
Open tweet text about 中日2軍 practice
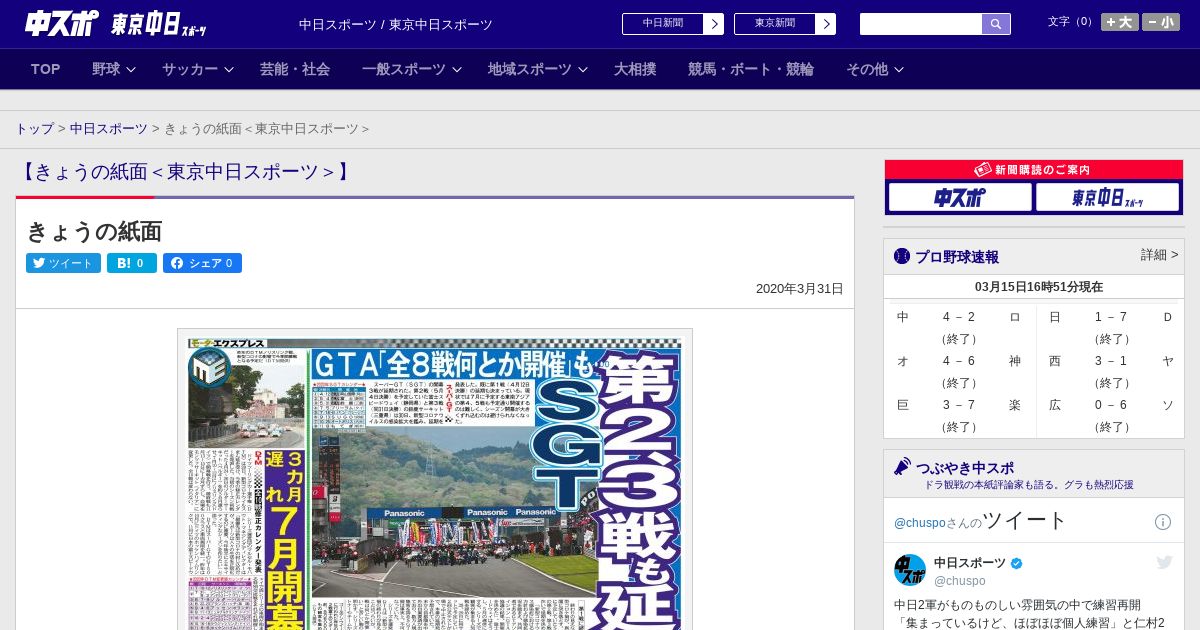[1029, 613]
